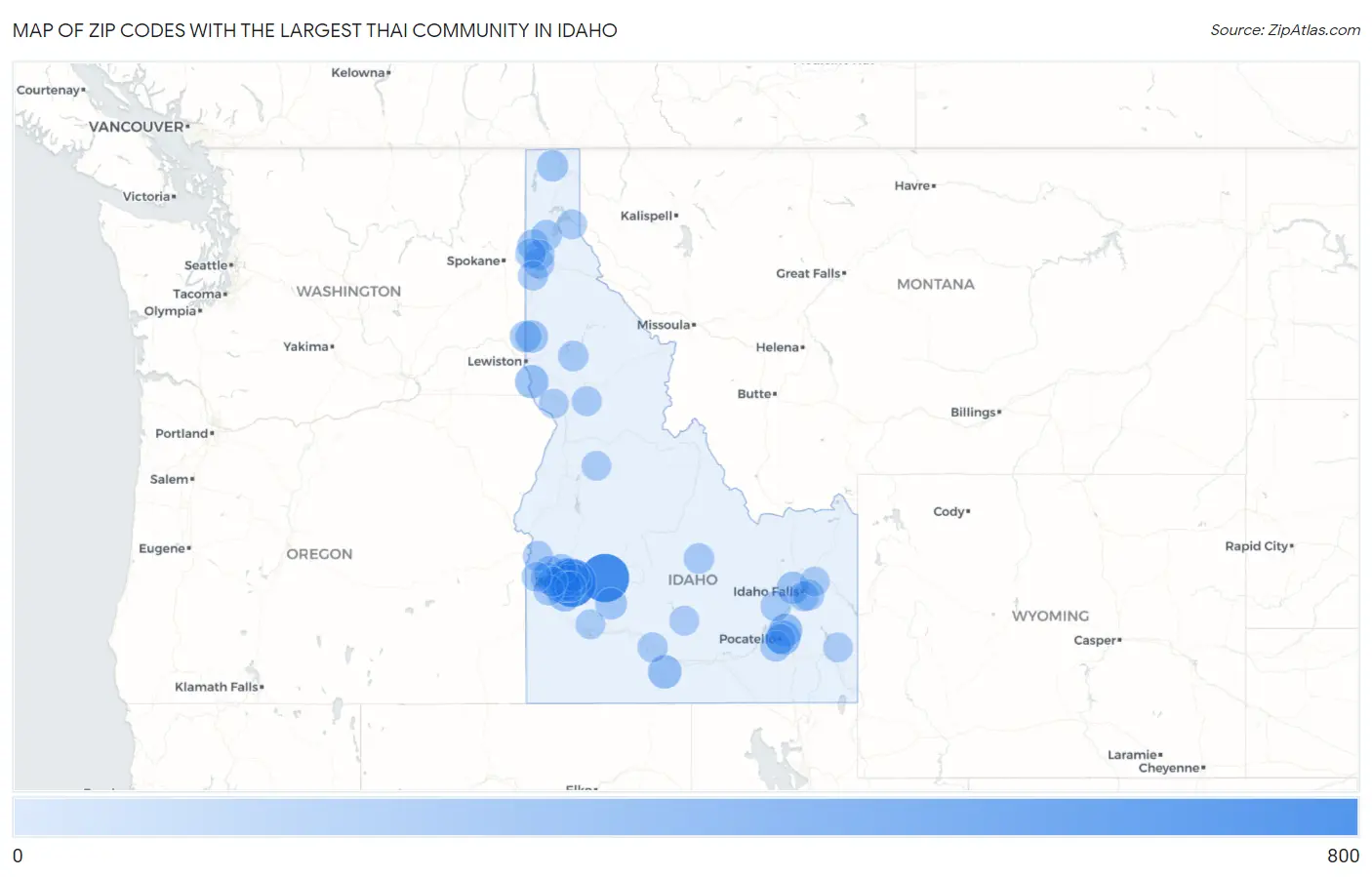This screenshot has height=877, width=1372.
Task: Click the Missoula city label
Action: pos(664,325)
